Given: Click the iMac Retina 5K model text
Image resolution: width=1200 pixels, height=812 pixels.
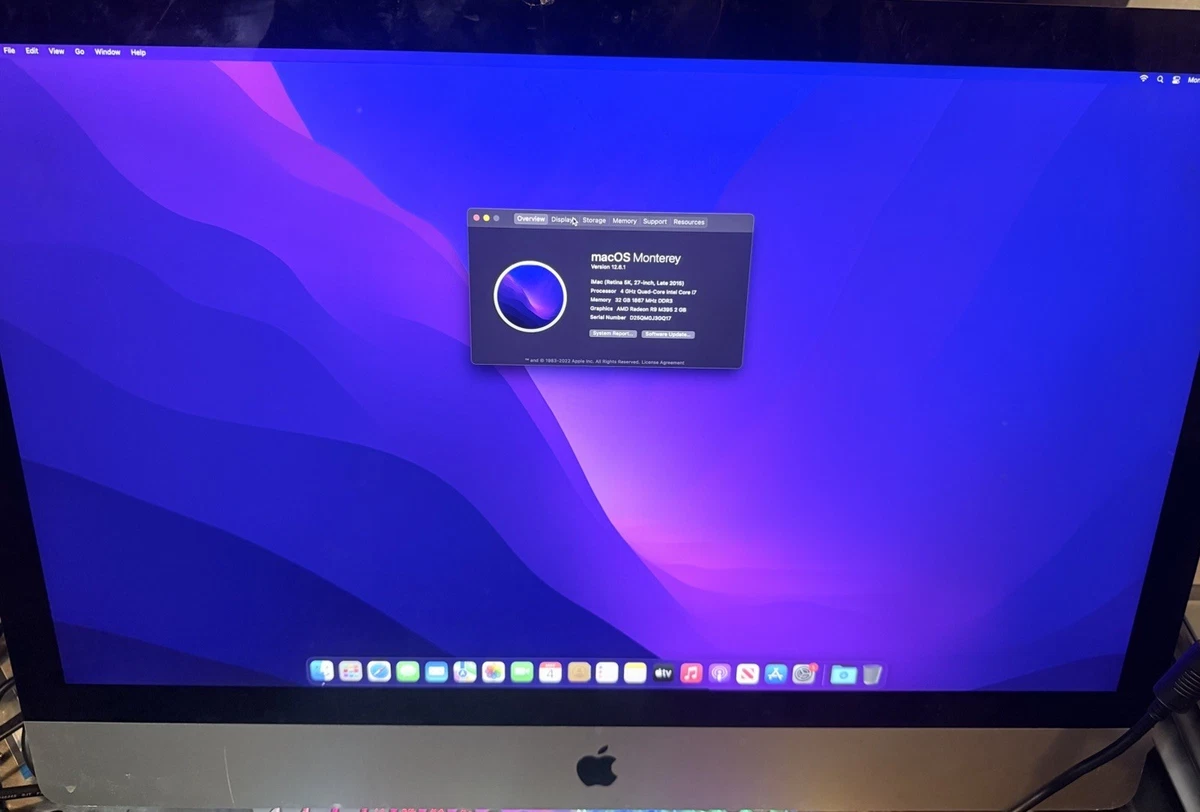Looking at the screenshot, I should pos(637,283).
